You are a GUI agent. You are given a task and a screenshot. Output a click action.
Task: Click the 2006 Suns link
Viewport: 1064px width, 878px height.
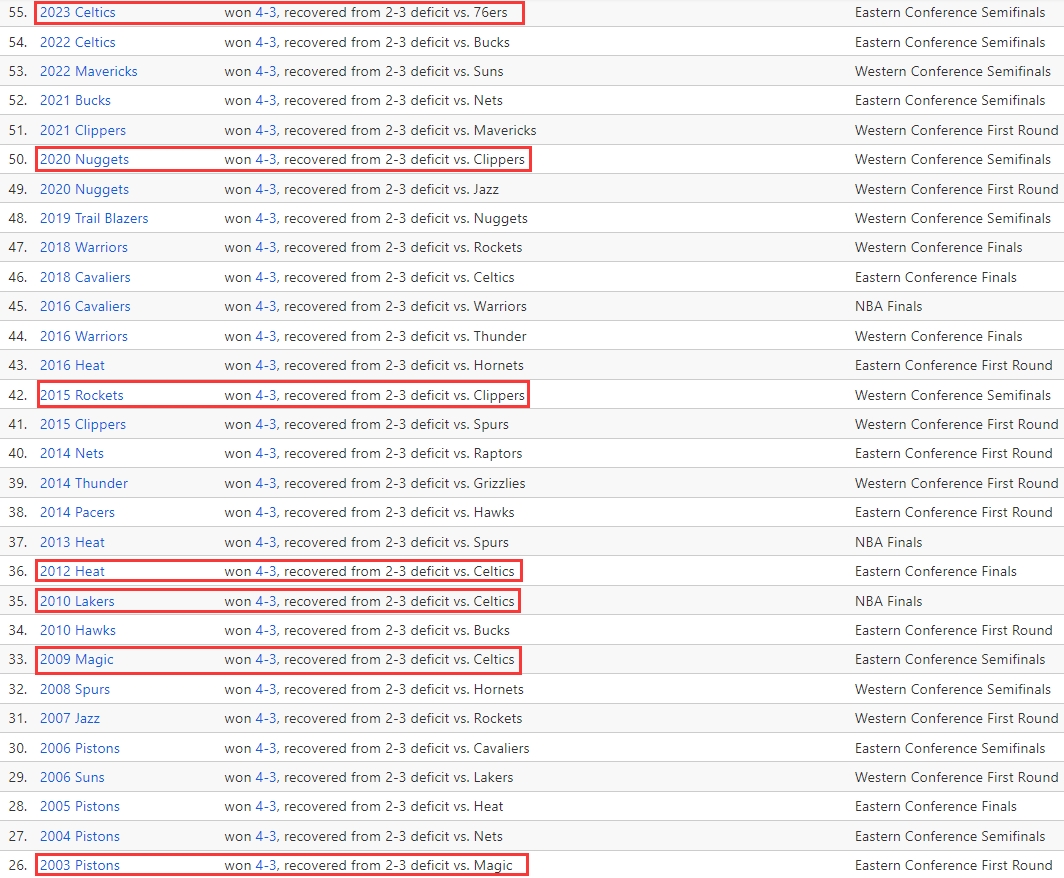[72, 778]
